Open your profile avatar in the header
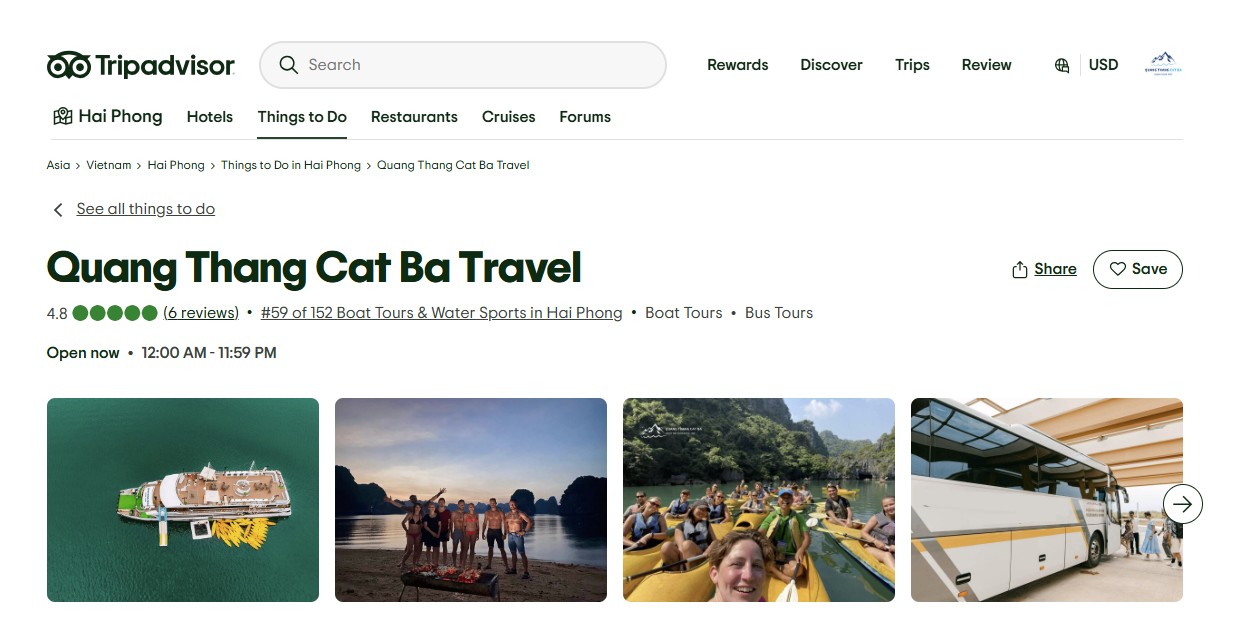The width and height of the screenshot is (1239, 629). (x=1161, y=64)
